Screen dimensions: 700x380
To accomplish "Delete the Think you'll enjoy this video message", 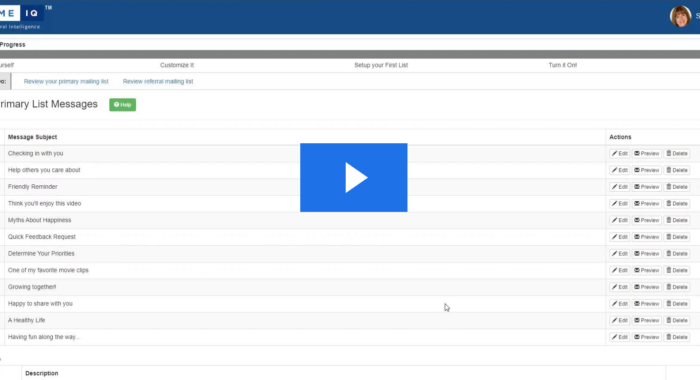I will click(x=677, y=204).
